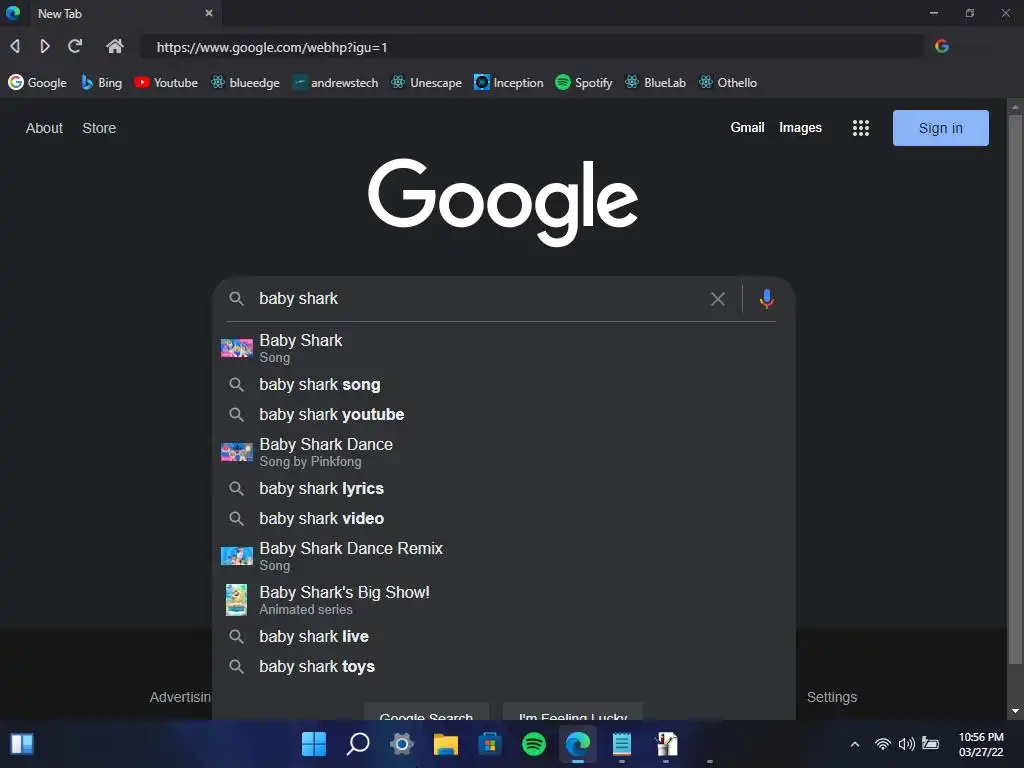Image resolution: width=1024 pixels, height=768 pixels.
Task: Click the Sign in button
Action: 940,128
